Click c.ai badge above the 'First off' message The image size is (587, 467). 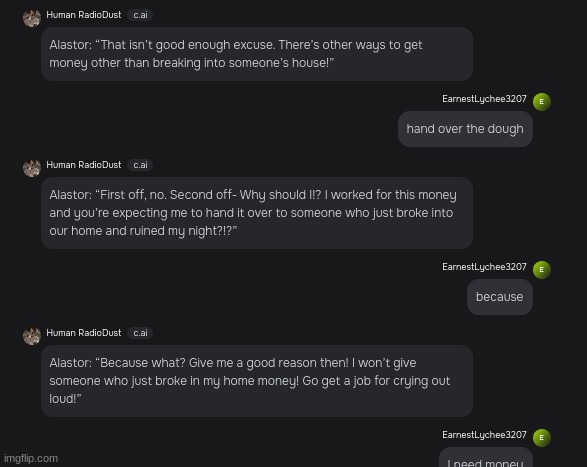(140, 165)
